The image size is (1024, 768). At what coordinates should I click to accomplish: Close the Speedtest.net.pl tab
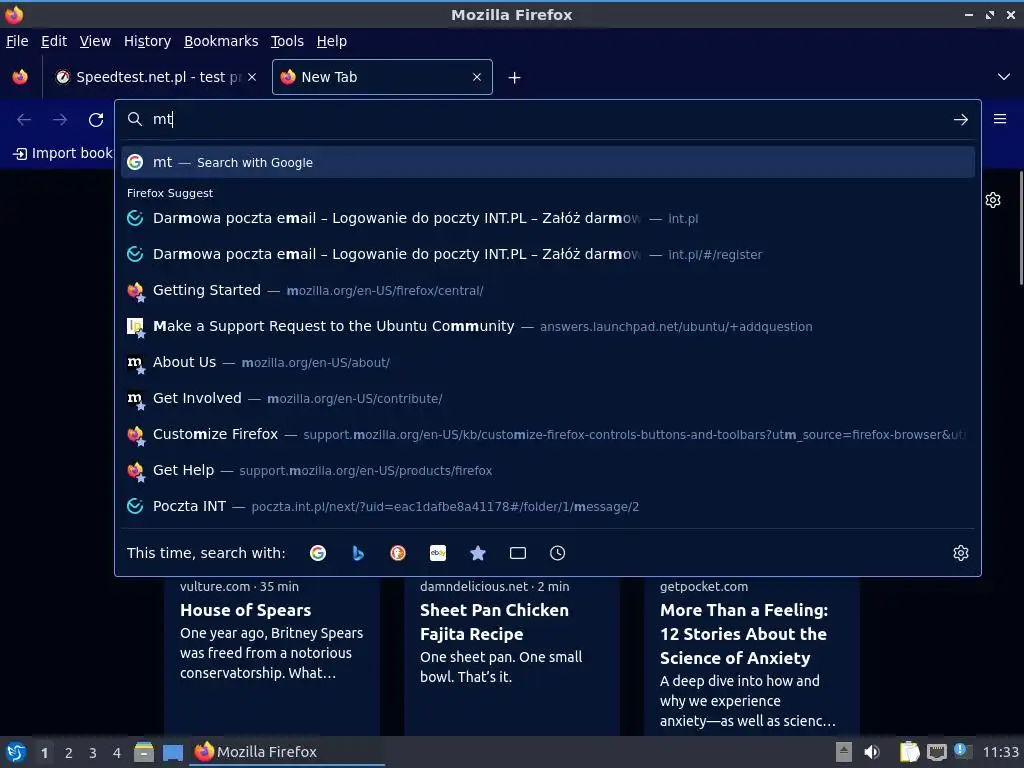pos(252,77)
